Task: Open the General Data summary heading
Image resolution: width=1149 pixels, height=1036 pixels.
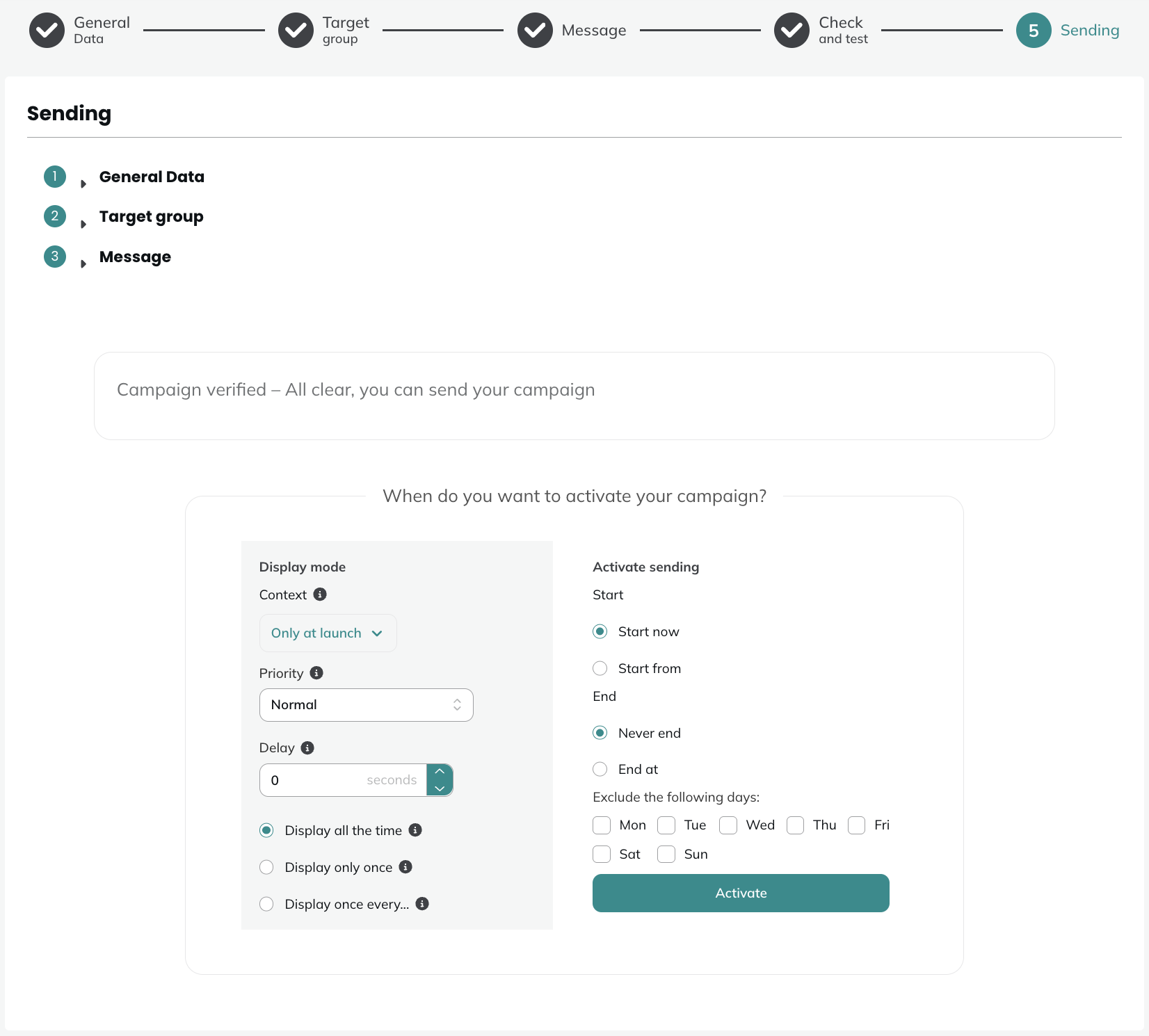Action: coord(152,177)
